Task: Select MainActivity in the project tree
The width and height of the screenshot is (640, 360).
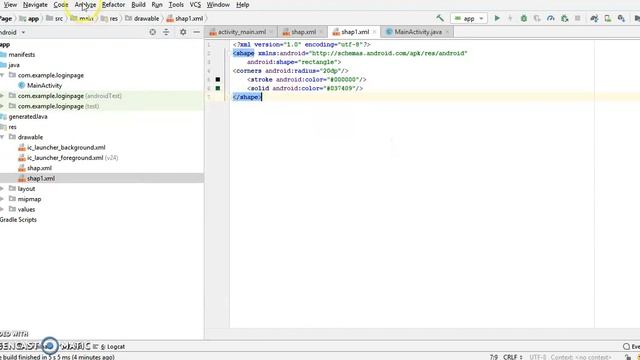Action: (x=44, y=86)
